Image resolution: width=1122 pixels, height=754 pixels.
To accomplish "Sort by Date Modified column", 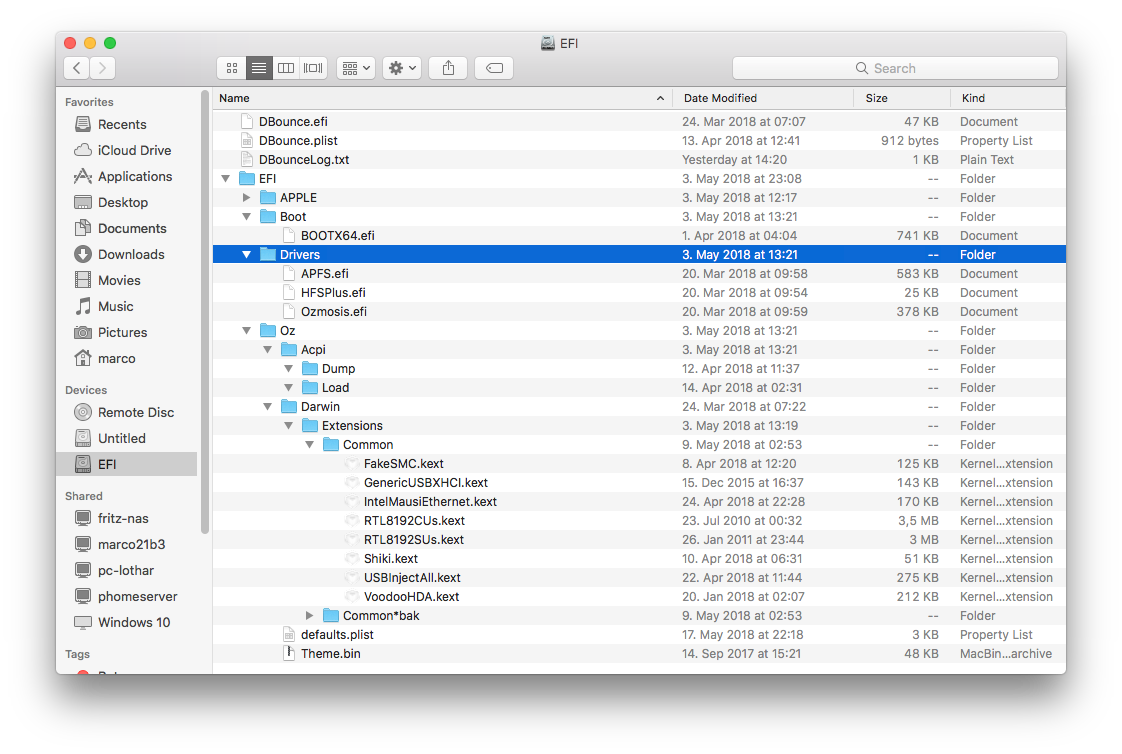I will pos(763,98).
